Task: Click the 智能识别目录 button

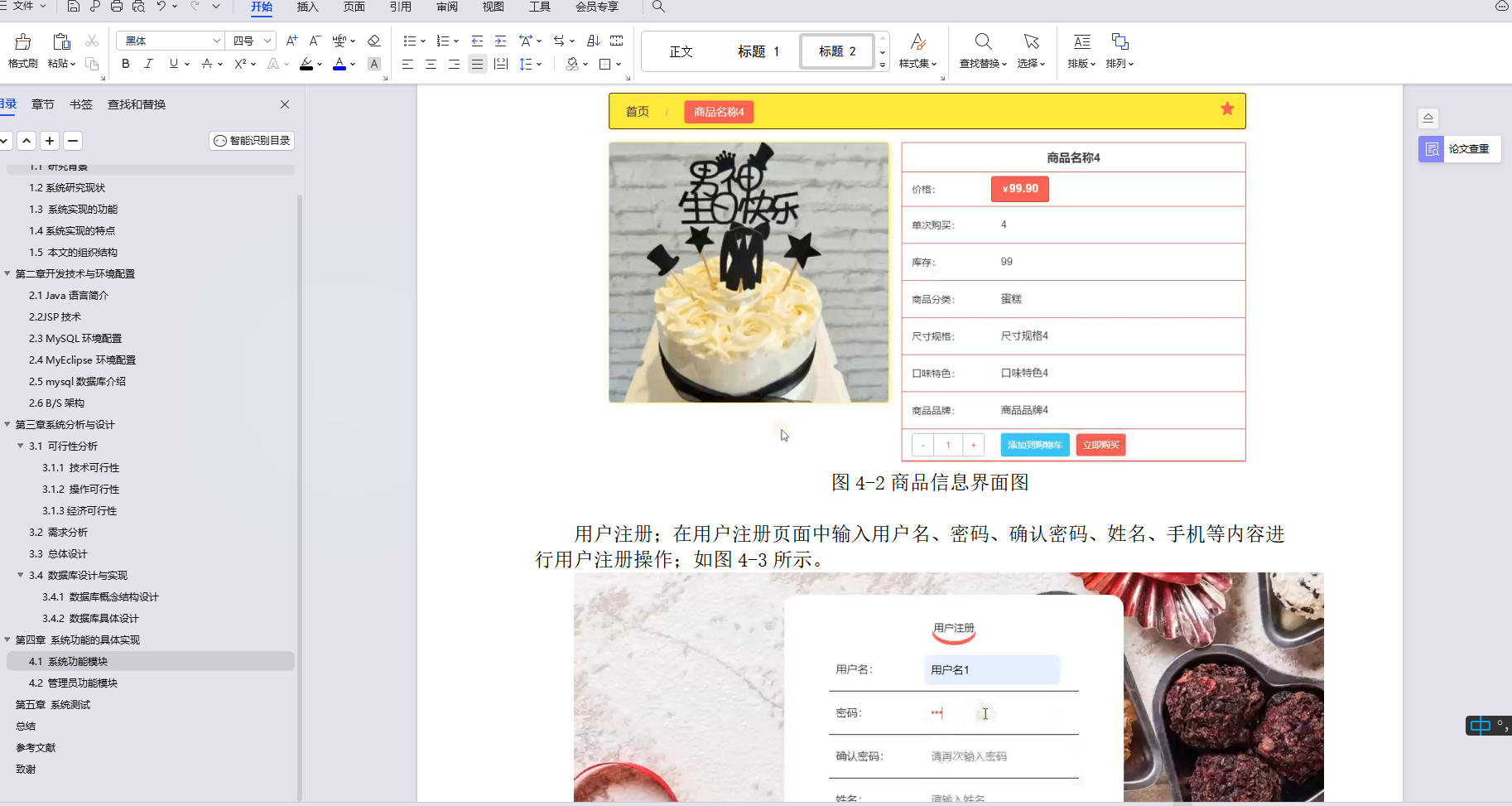Action: (252, 141)
